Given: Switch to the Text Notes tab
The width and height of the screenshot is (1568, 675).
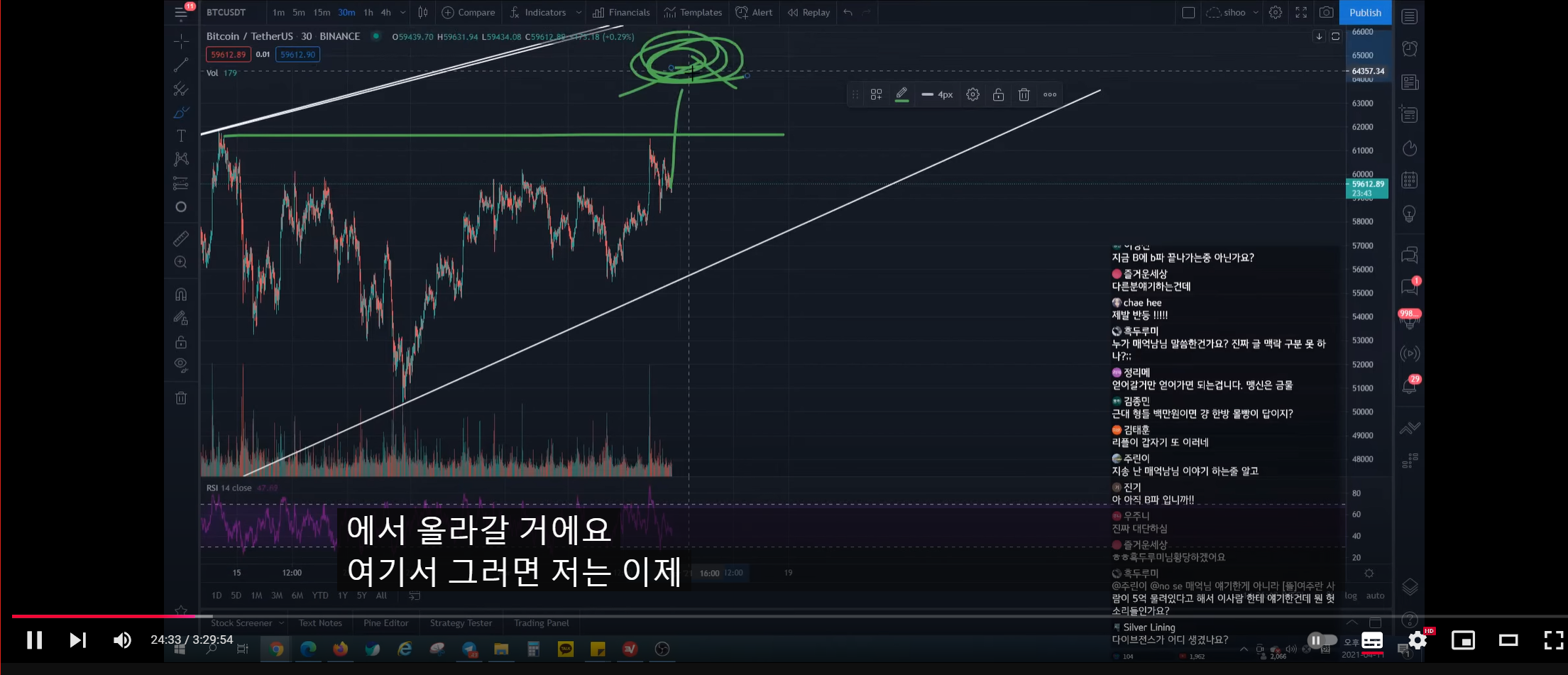Looking at the screenshot, I should 320,622.
